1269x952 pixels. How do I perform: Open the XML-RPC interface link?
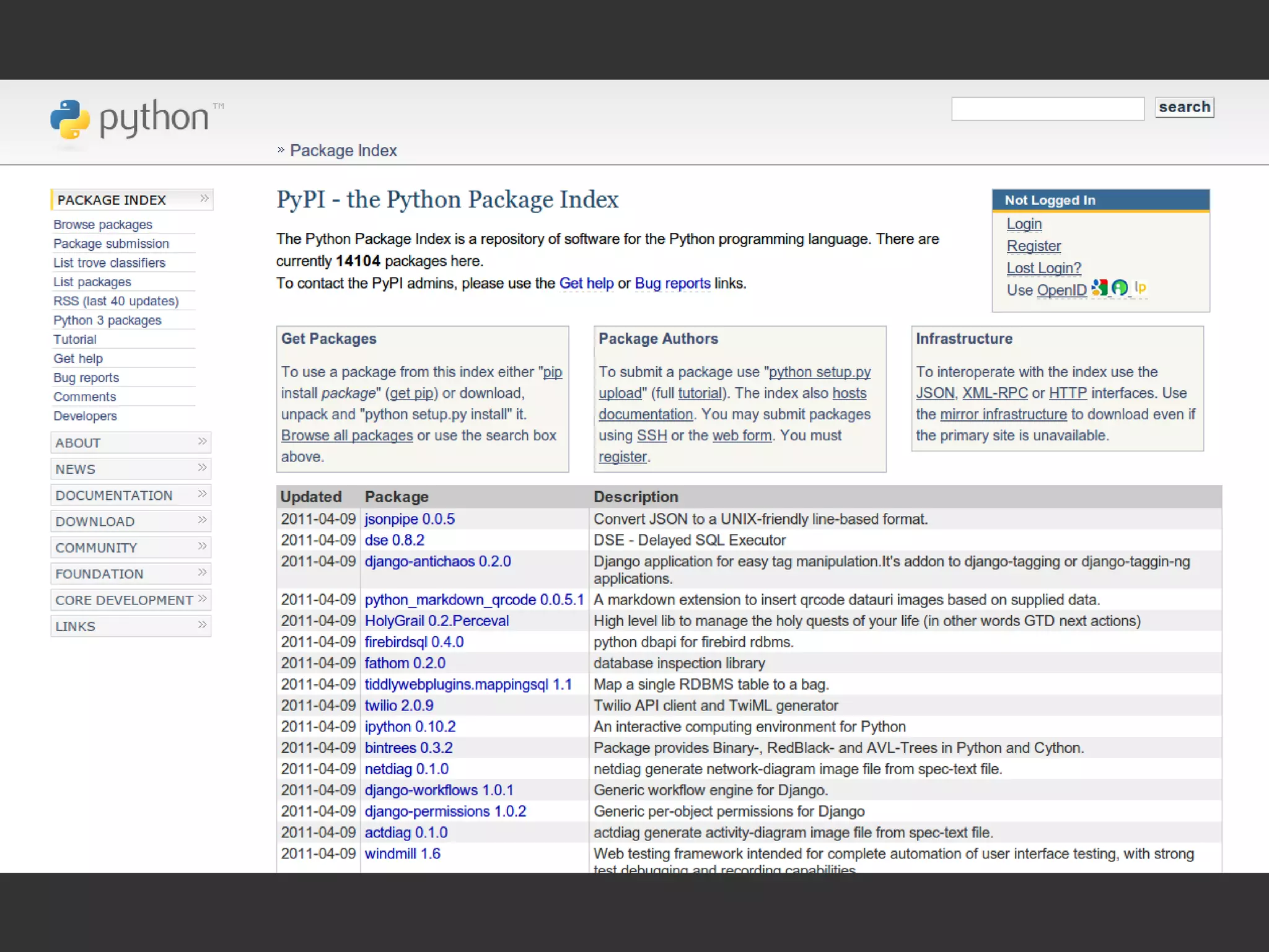coord(995,393)
